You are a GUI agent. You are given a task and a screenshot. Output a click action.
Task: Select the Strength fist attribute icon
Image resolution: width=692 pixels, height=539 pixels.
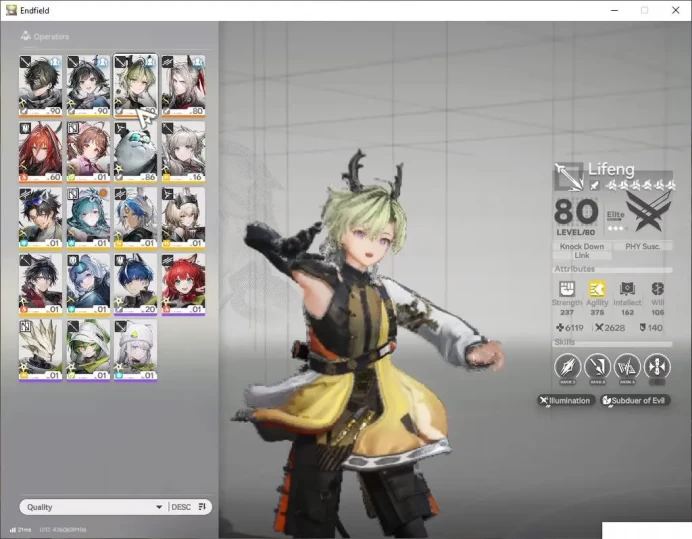coord(567,289)
